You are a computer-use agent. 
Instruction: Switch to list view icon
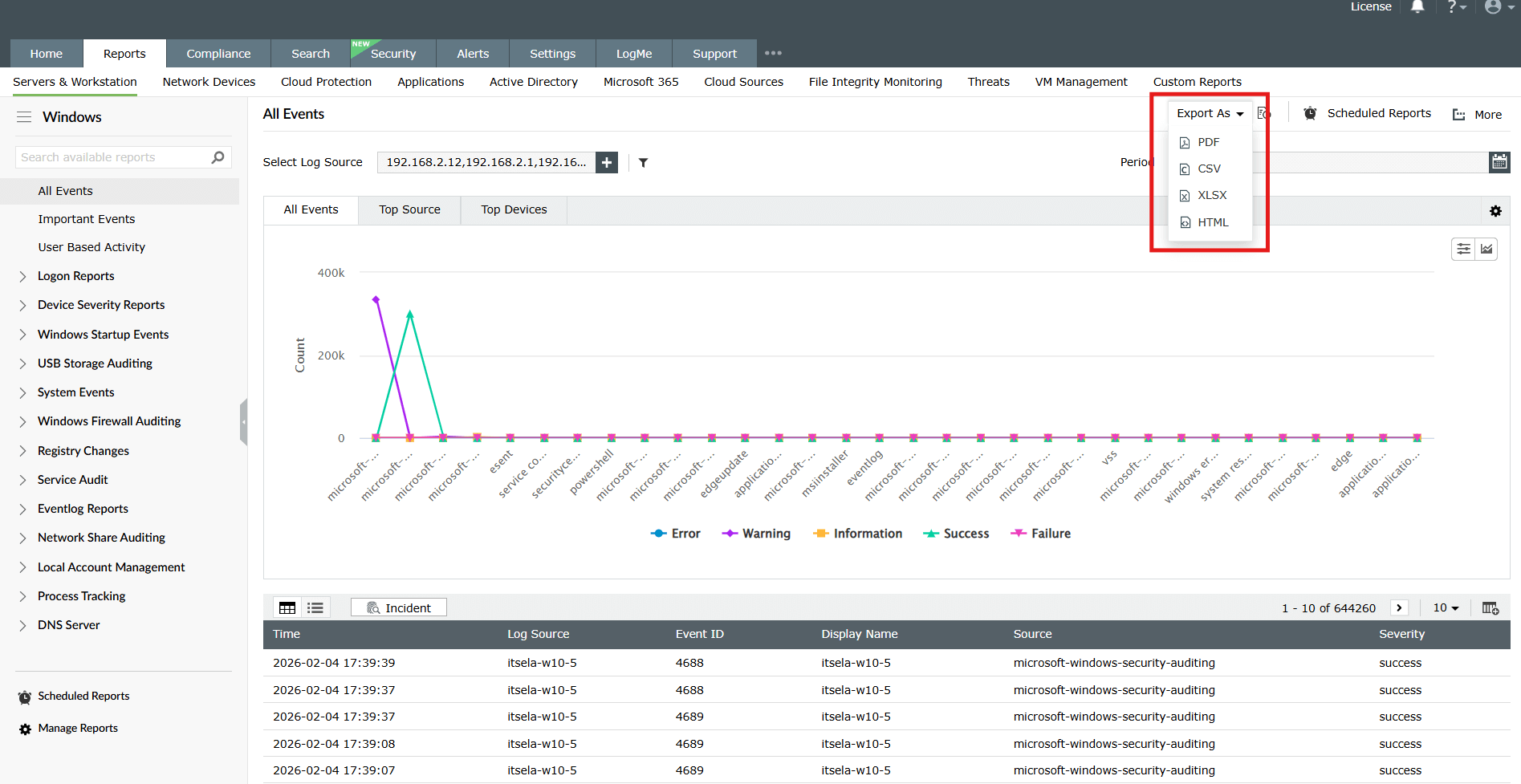click(315, 607)
